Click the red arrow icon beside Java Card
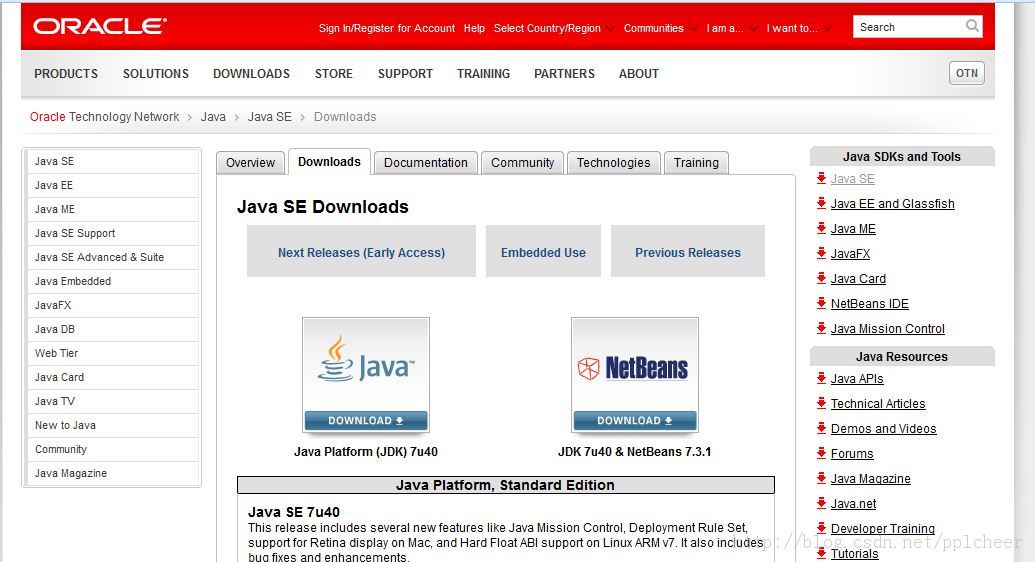1035x562 pixels. point(821,279)
